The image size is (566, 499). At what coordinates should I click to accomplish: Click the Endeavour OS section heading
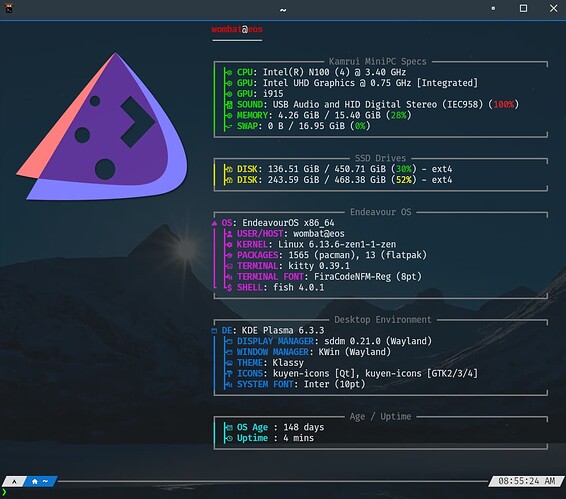[x=380, y=212]
